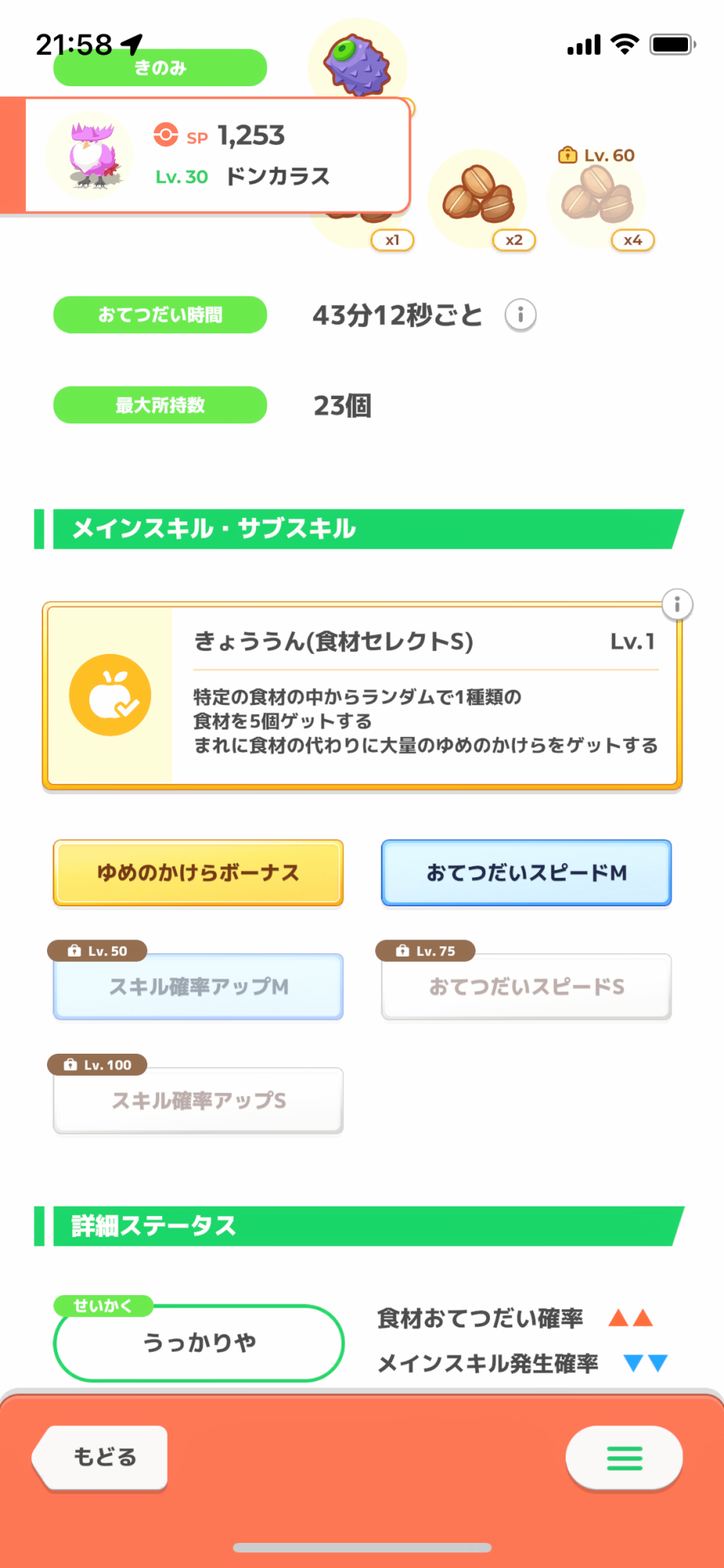Open the green hamburger menu button
Screen dimensions: 724x1568
point(624,1457)
